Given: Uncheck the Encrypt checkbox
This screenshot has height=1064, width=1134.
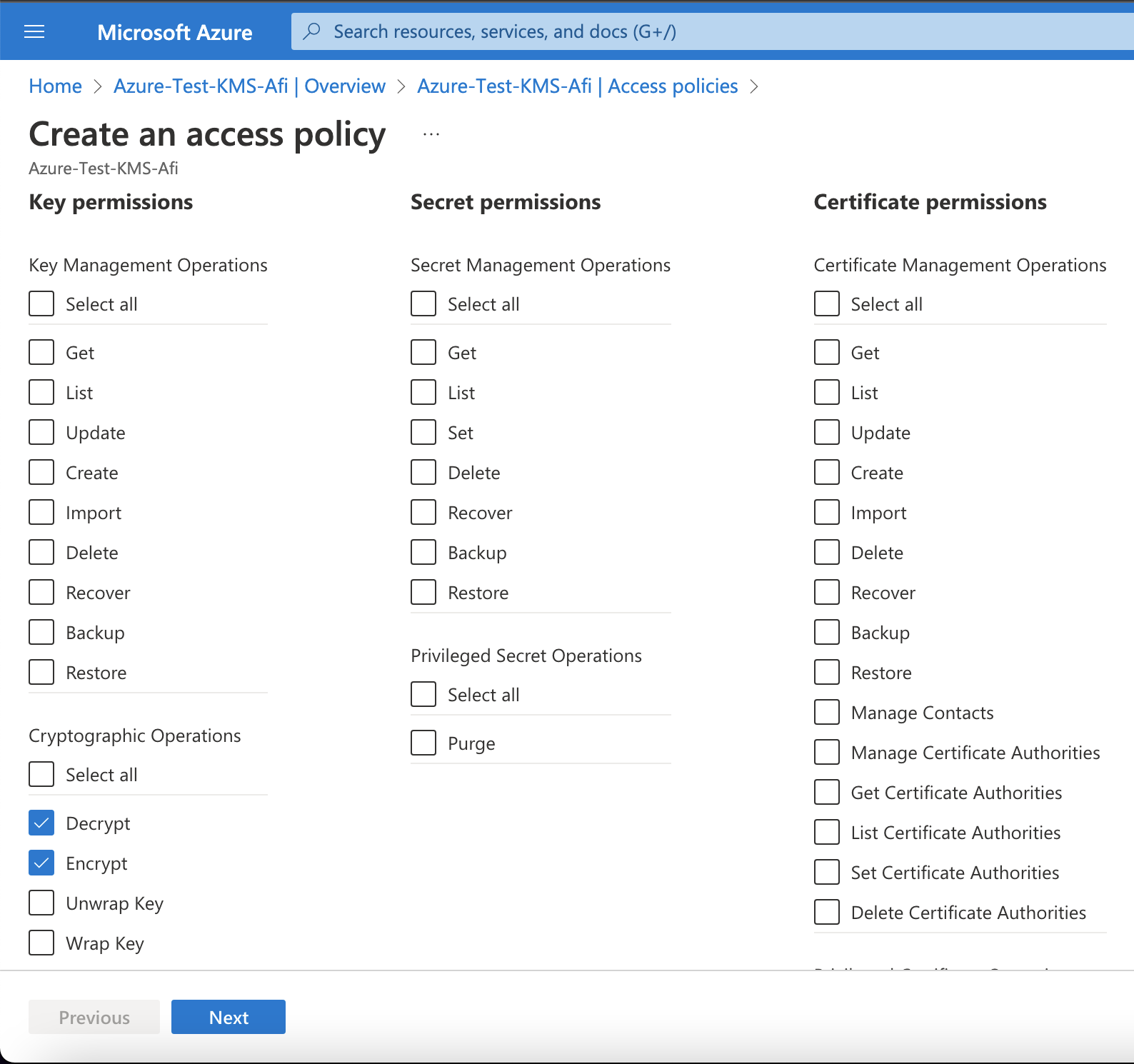Looking at the screenshot, I should [x=41, y=863].
